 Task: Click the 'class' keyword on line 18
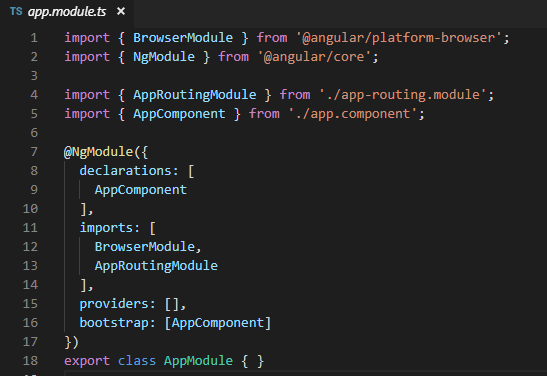point(137,361)
